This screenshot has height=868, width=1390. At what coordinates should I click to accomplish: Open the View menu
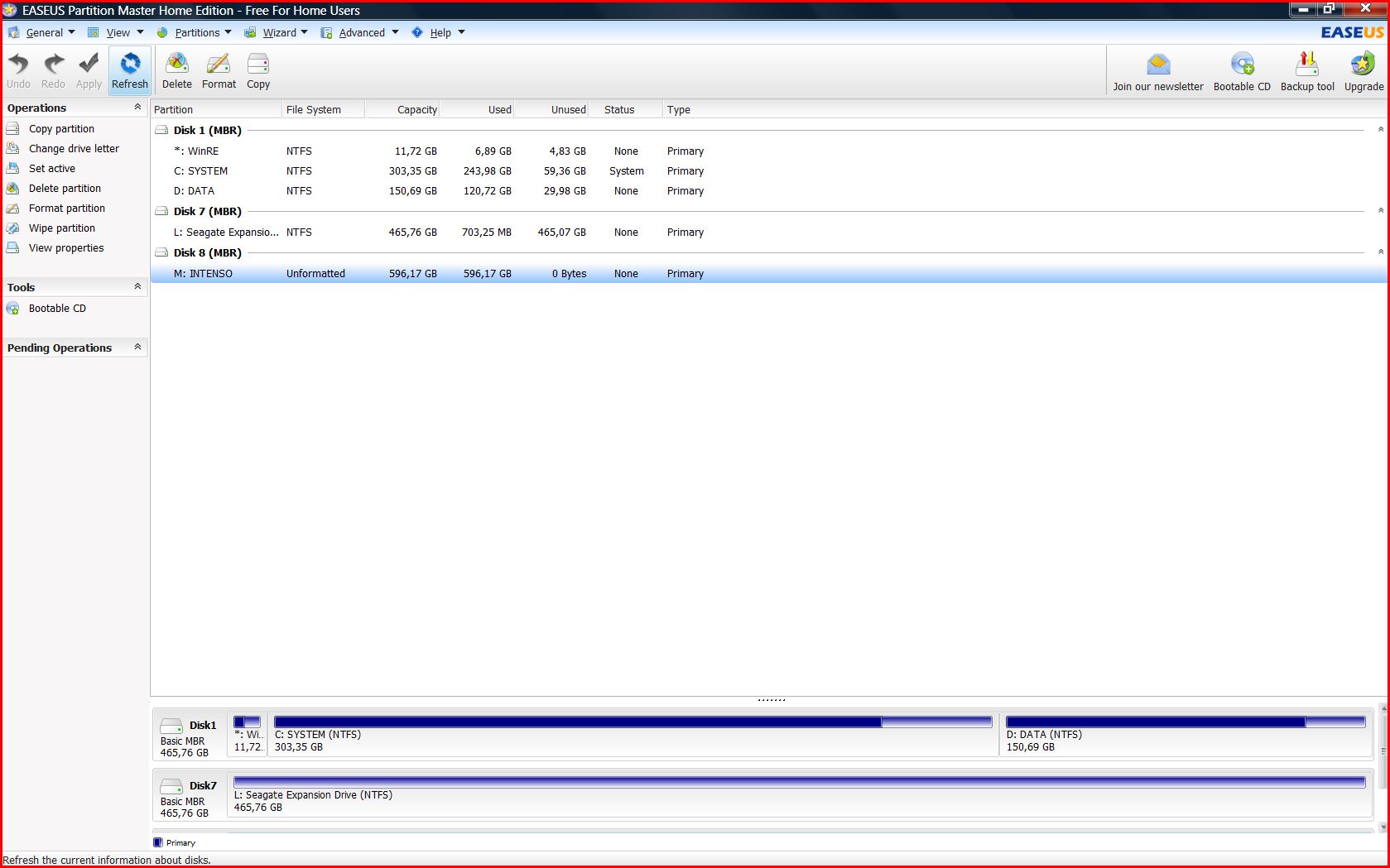116,32
